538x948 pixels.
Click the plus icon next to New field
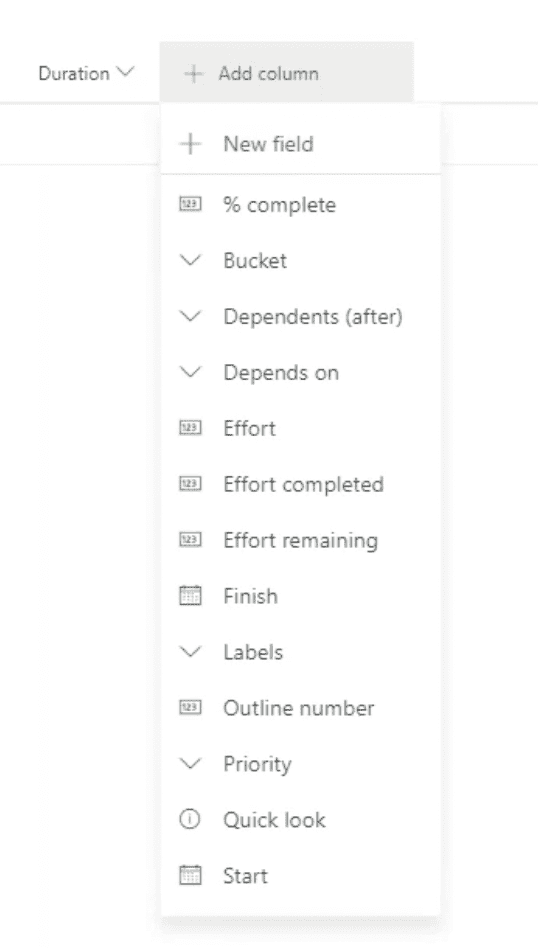coord(190,144)
